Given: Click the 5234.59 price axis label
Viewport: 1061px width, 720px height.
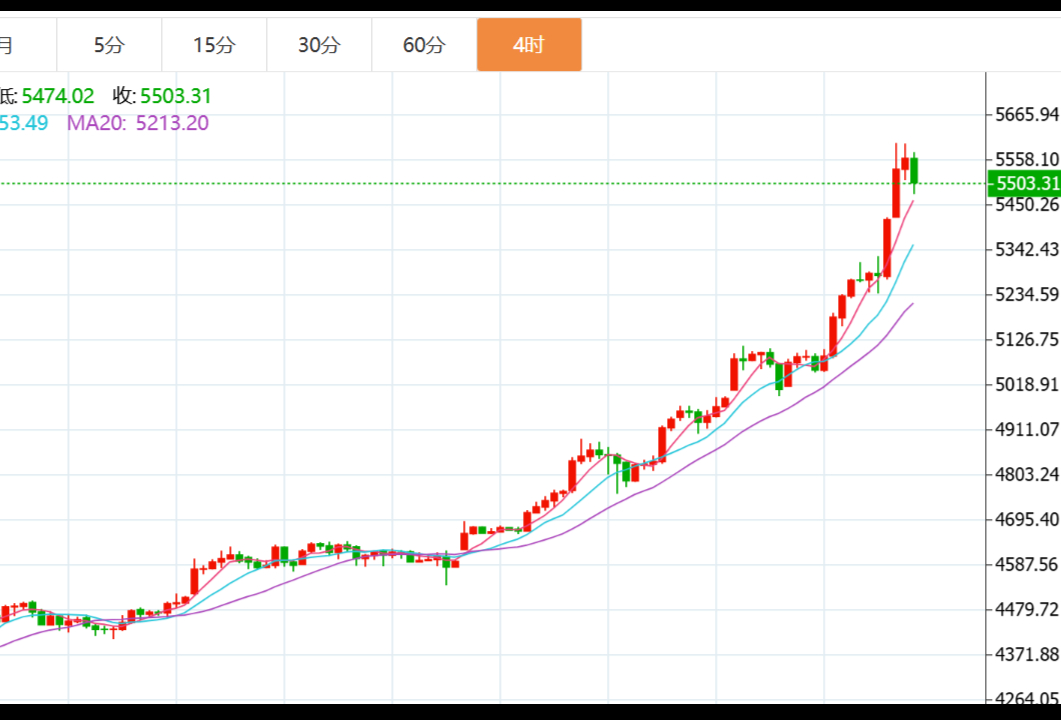Looking at the screenshot, I should [1026, 294].
